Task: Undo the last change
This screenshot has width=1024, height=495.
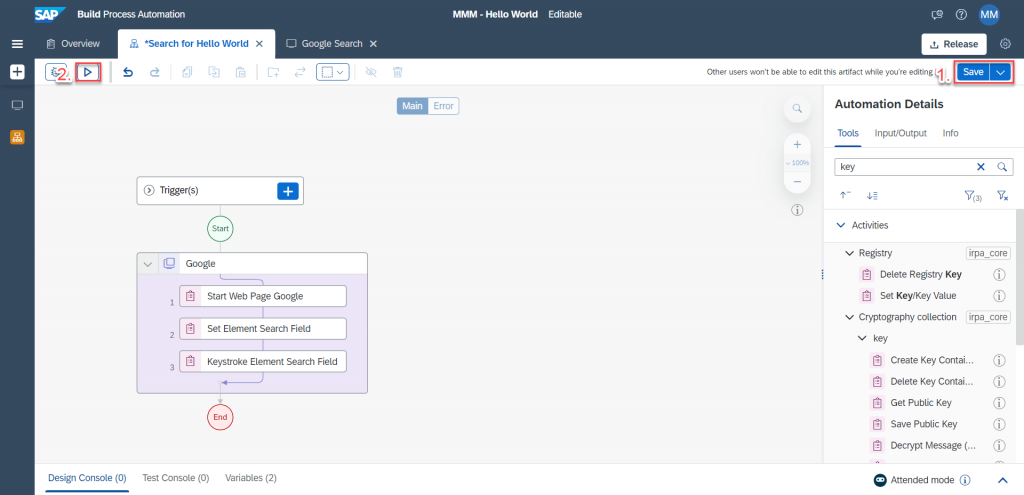Action: [129, 72]
